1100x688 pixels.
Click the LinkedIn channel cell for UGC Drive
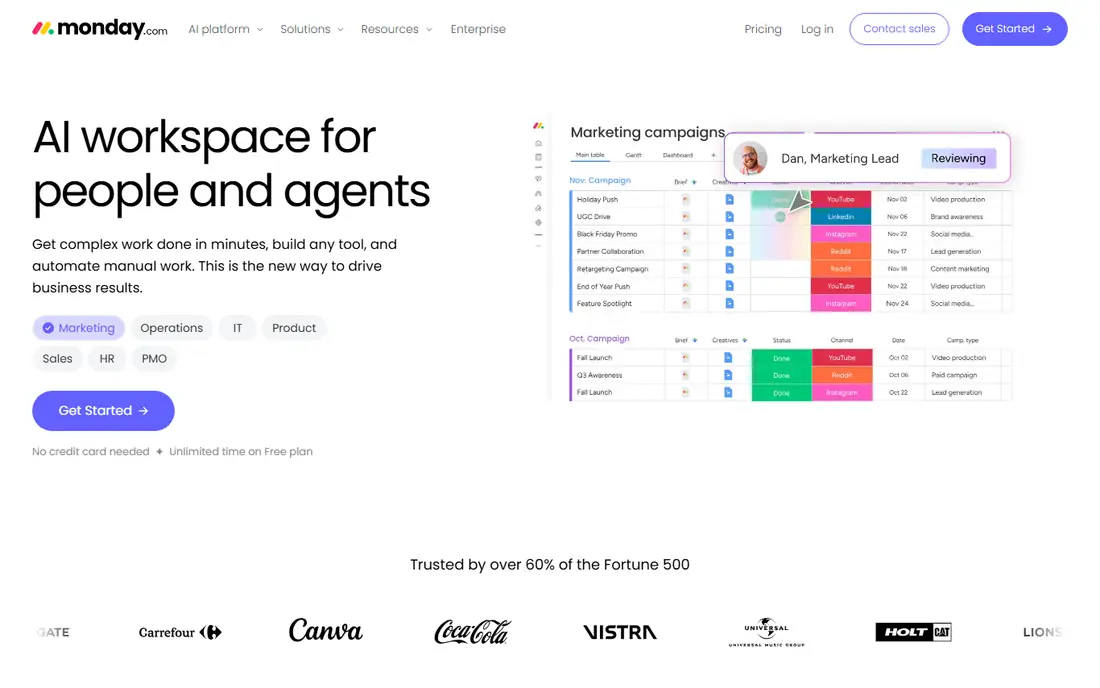tap(840, 217)
